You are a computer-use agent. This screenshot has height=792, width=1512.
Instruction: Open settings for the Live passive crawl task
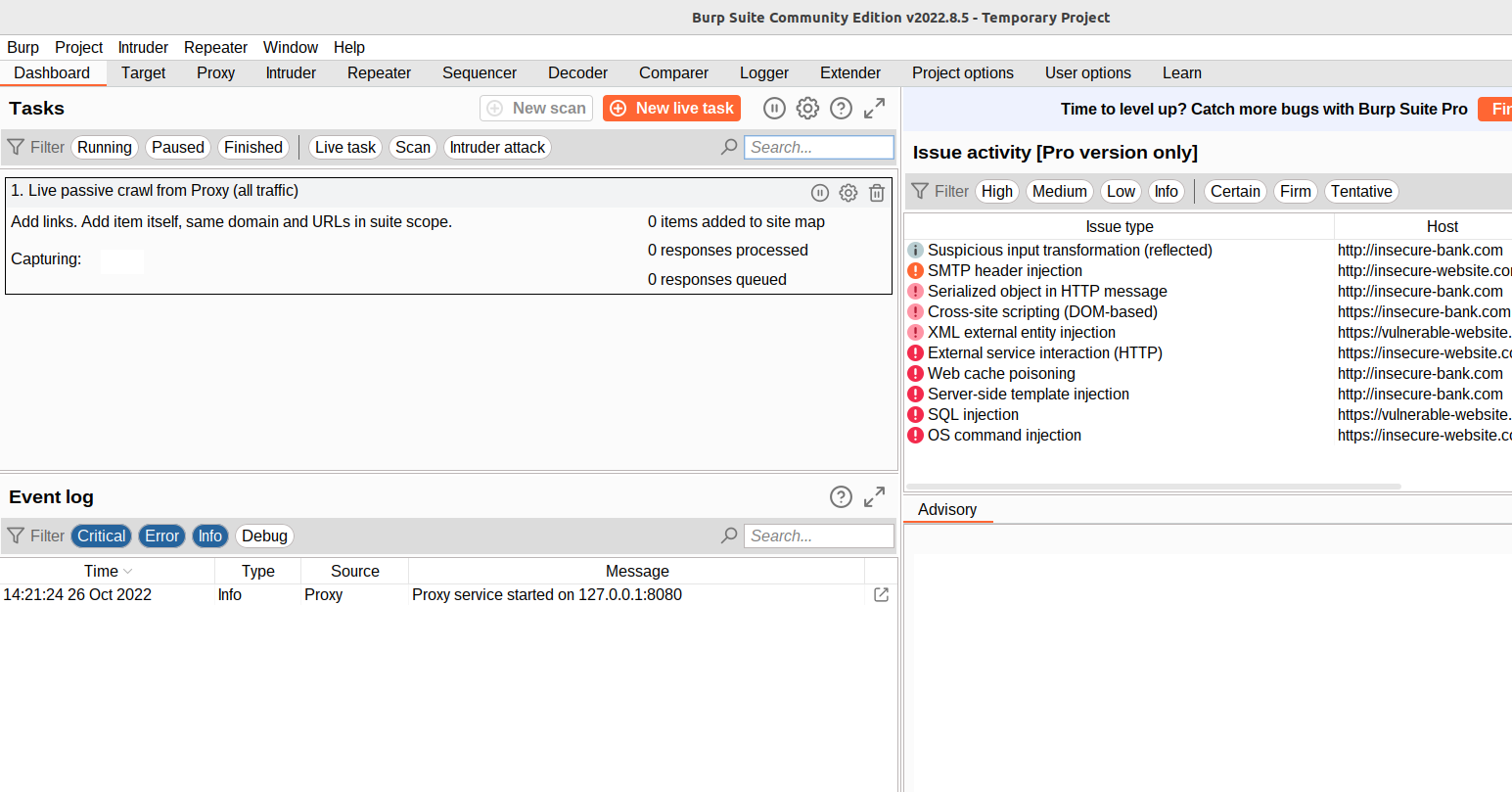click(848, 193)
